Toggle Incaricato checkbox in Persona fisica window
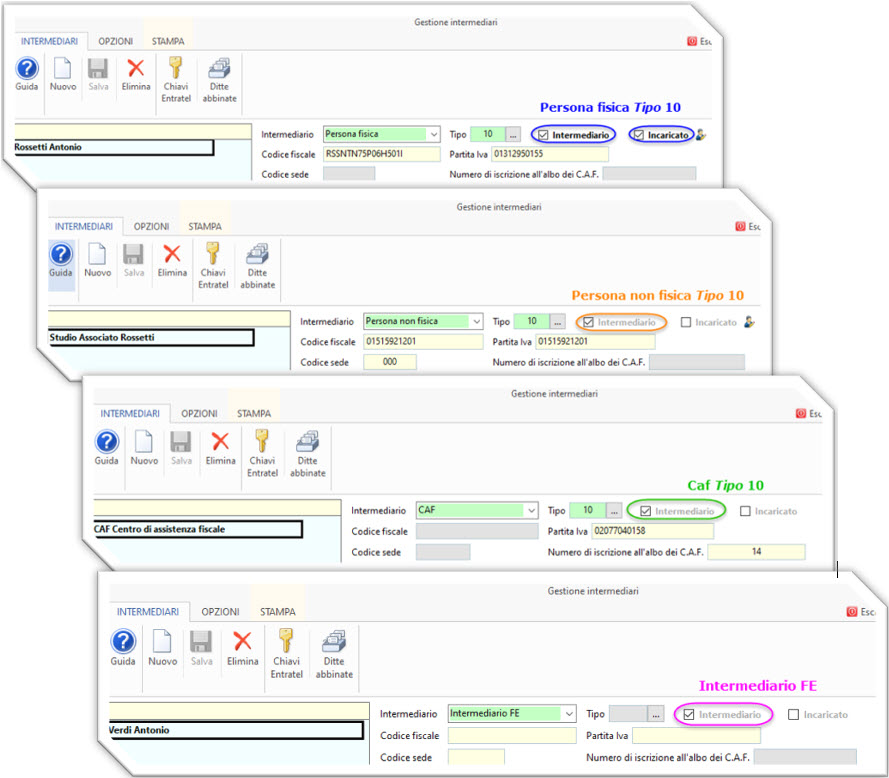The image size is (889, 778). pos(639,135)
